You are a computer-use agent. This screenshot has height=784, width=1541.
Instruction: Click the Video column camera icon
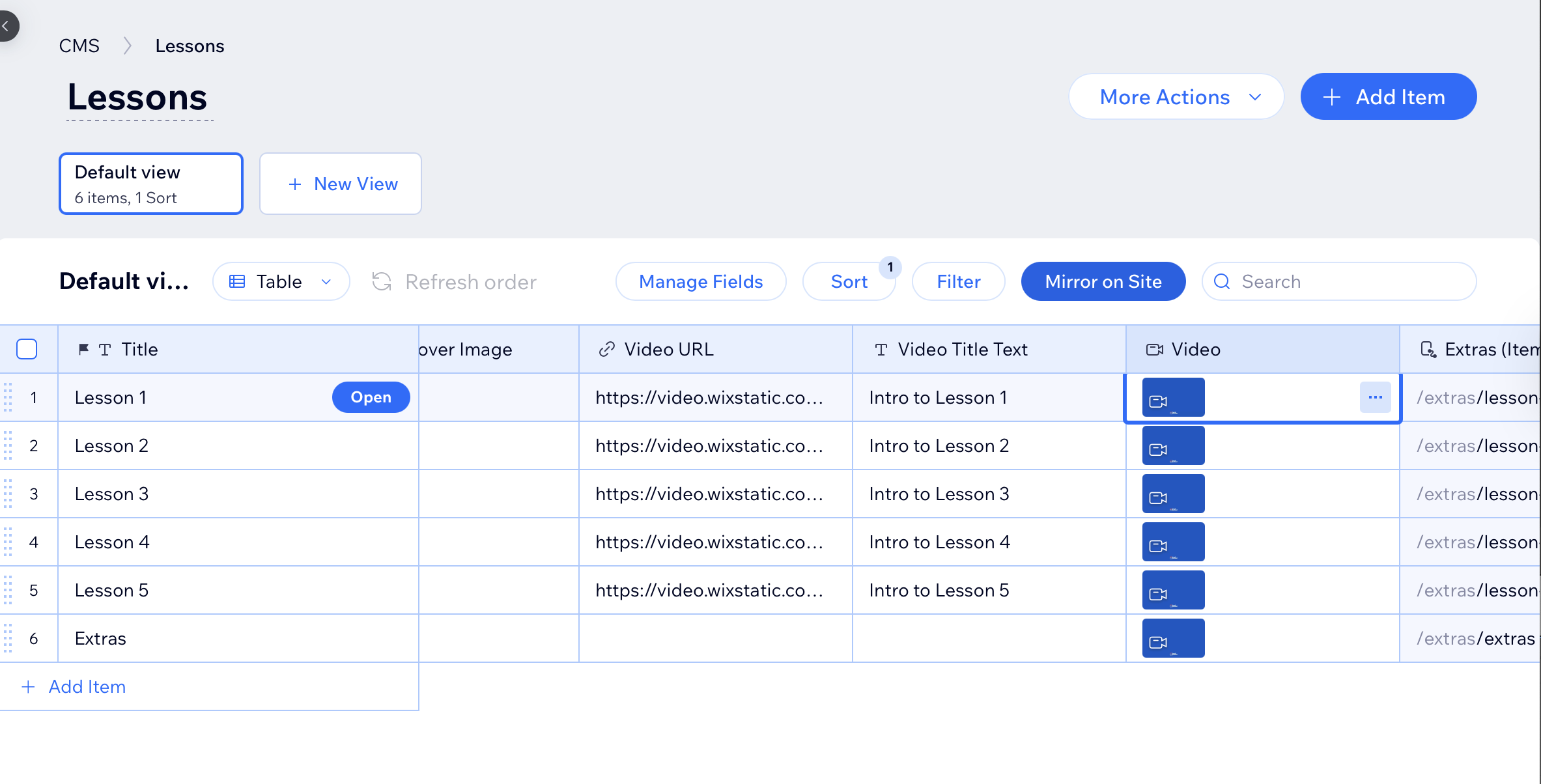pos(1154,350)
